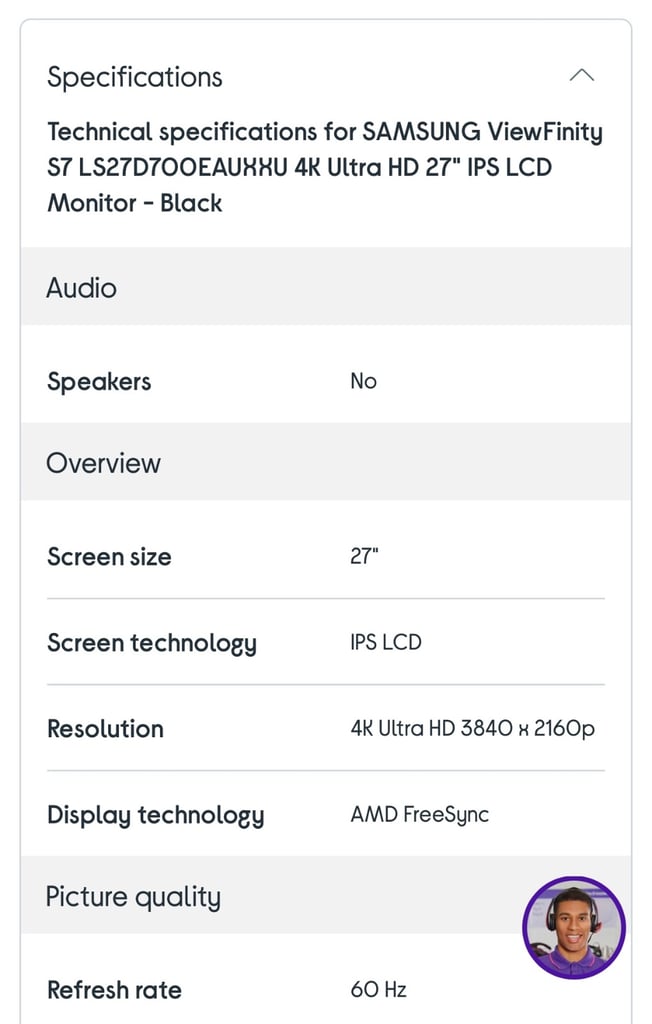Click the Display technology label

[156, 815]
